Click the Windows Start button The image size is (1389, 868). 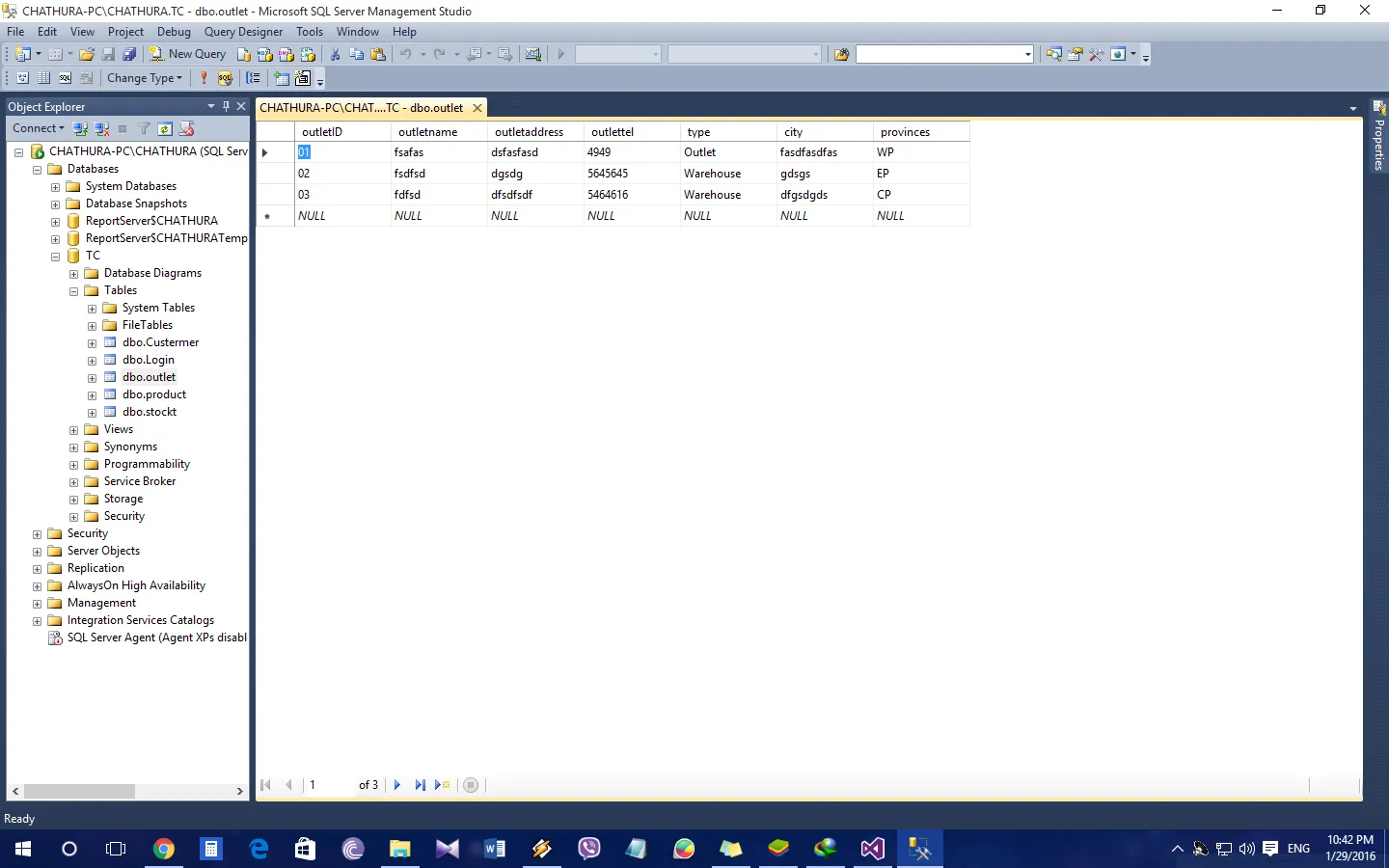23,849
